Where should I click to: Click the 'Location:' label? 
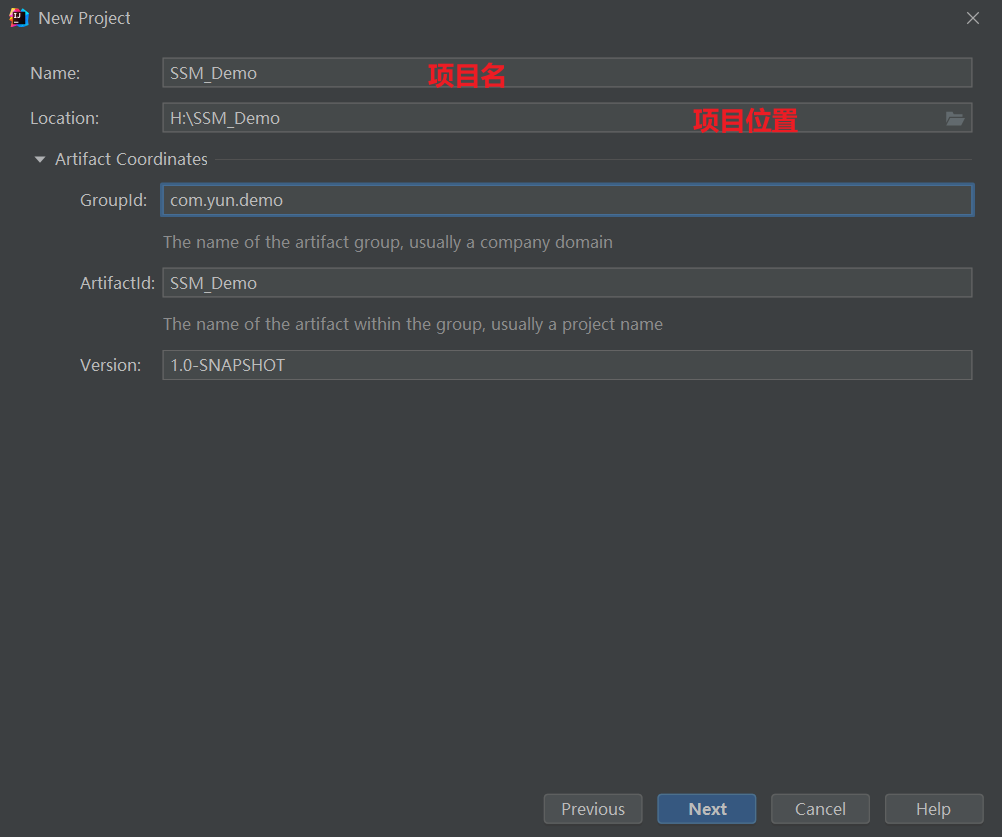click(x=65, y=118)
